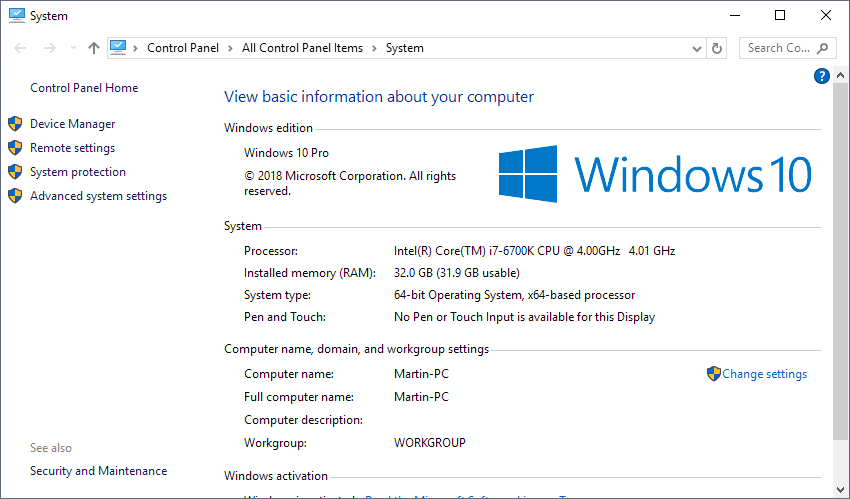Click the Advanced system settings shield icon
This screenshot has height=499, width=850.
(15, 196)
